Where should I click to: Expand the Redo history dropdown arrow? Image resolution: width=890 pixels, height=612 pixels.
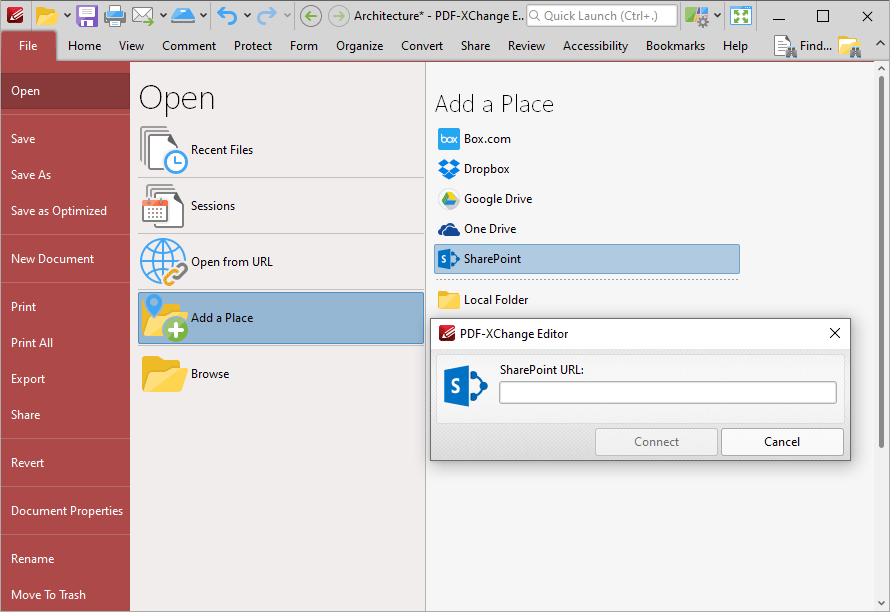pos(287,16)
